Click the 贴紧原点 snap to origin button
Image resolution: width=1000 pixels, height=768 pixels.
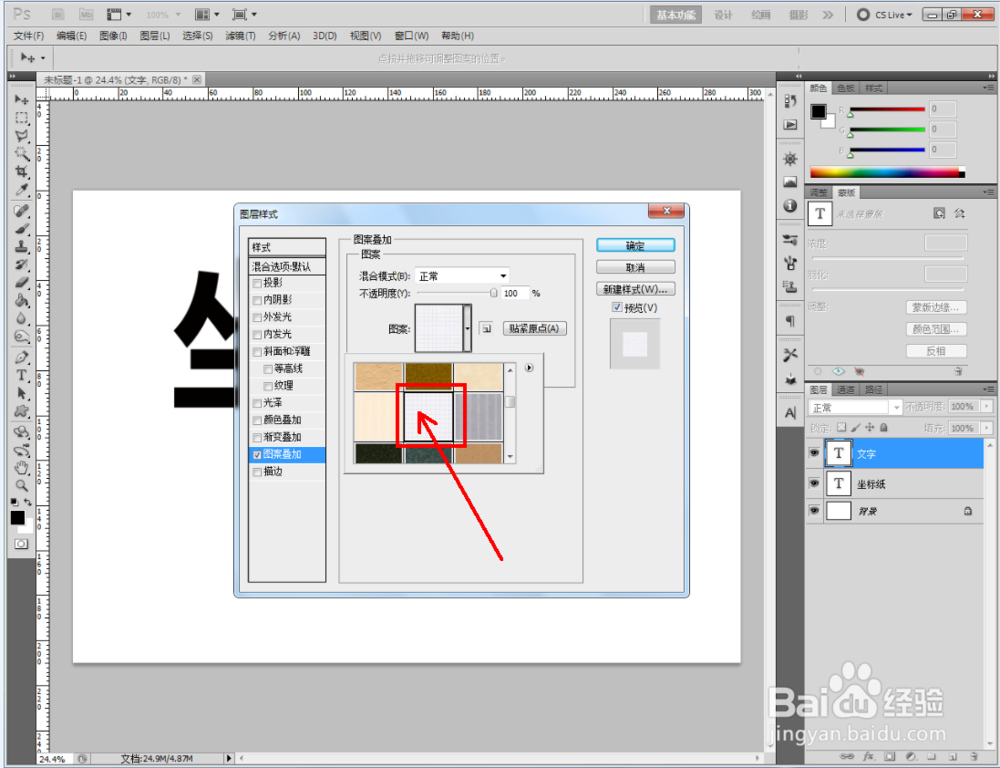coord(533,327)
